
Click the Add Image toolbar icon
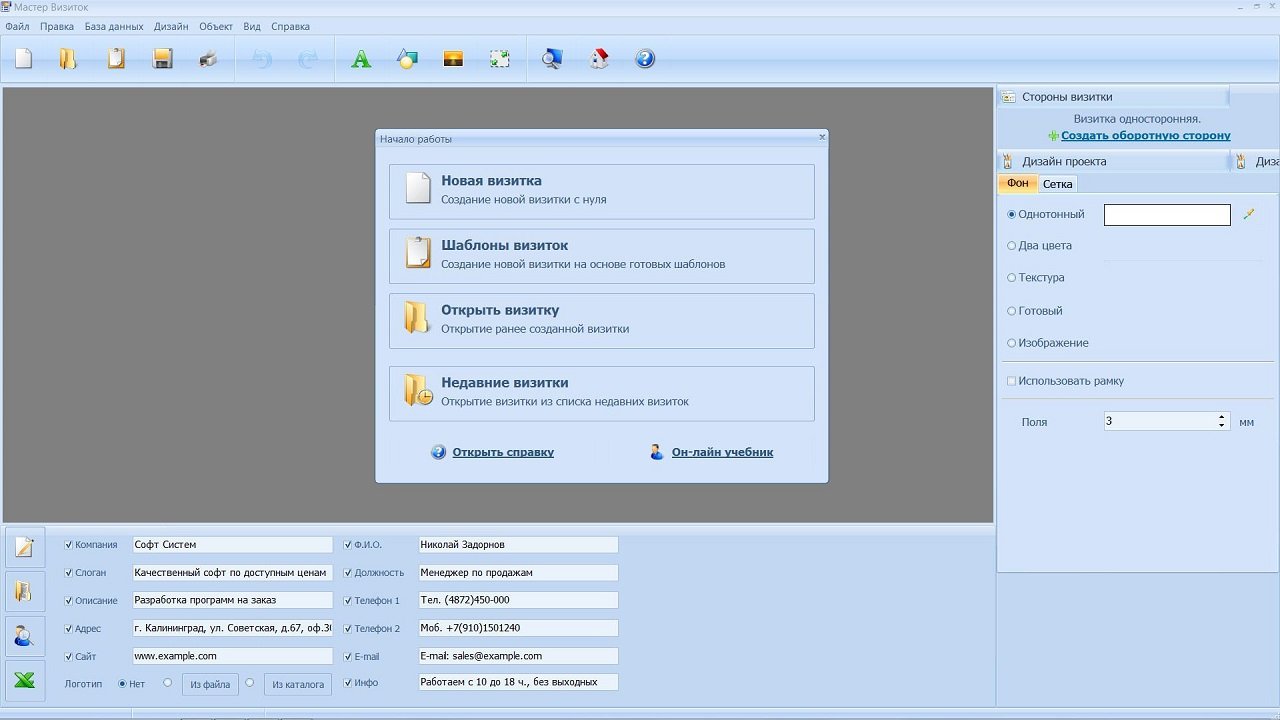(x=453, y=60)
